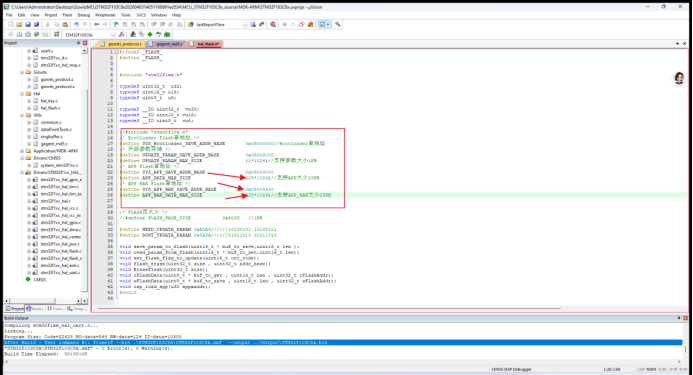Open the Peripherals menu
Image resolution: width=693 pixels, height=375 pixels.
point(105,15)
